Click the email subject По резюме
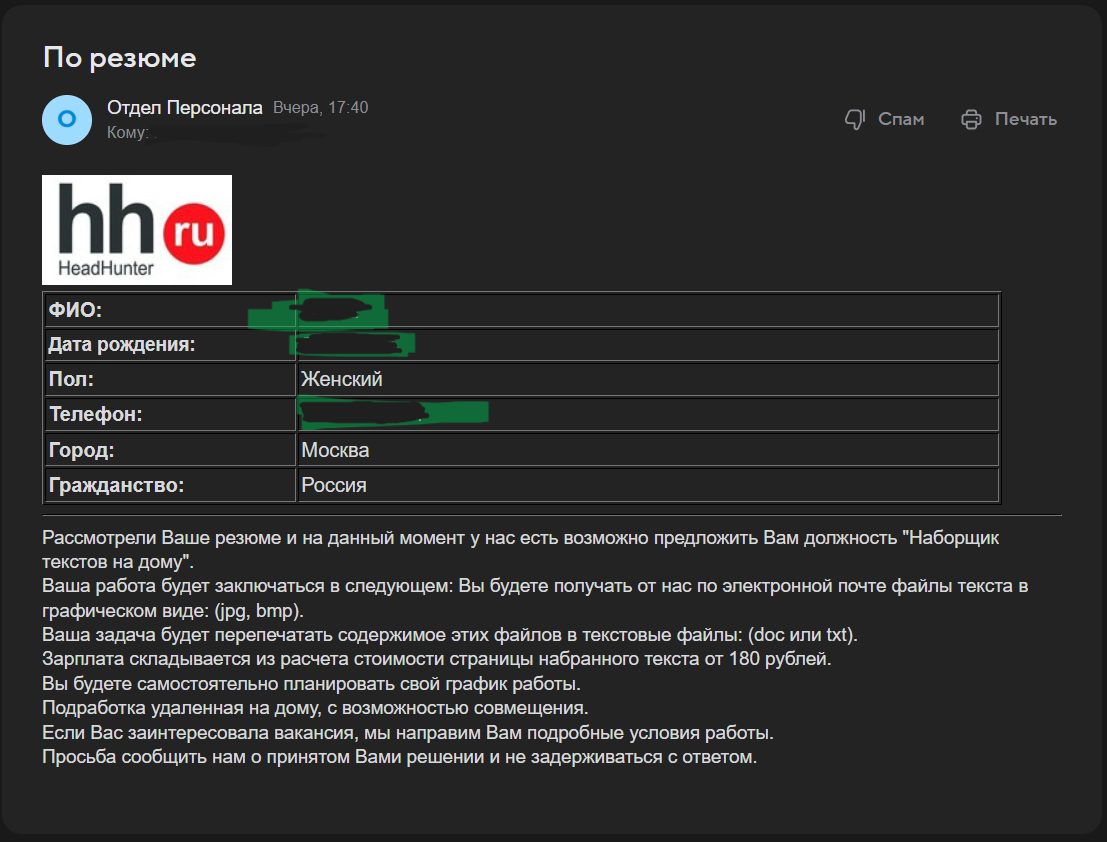Viewport: 1107px width, 842px height. [119, 58]
